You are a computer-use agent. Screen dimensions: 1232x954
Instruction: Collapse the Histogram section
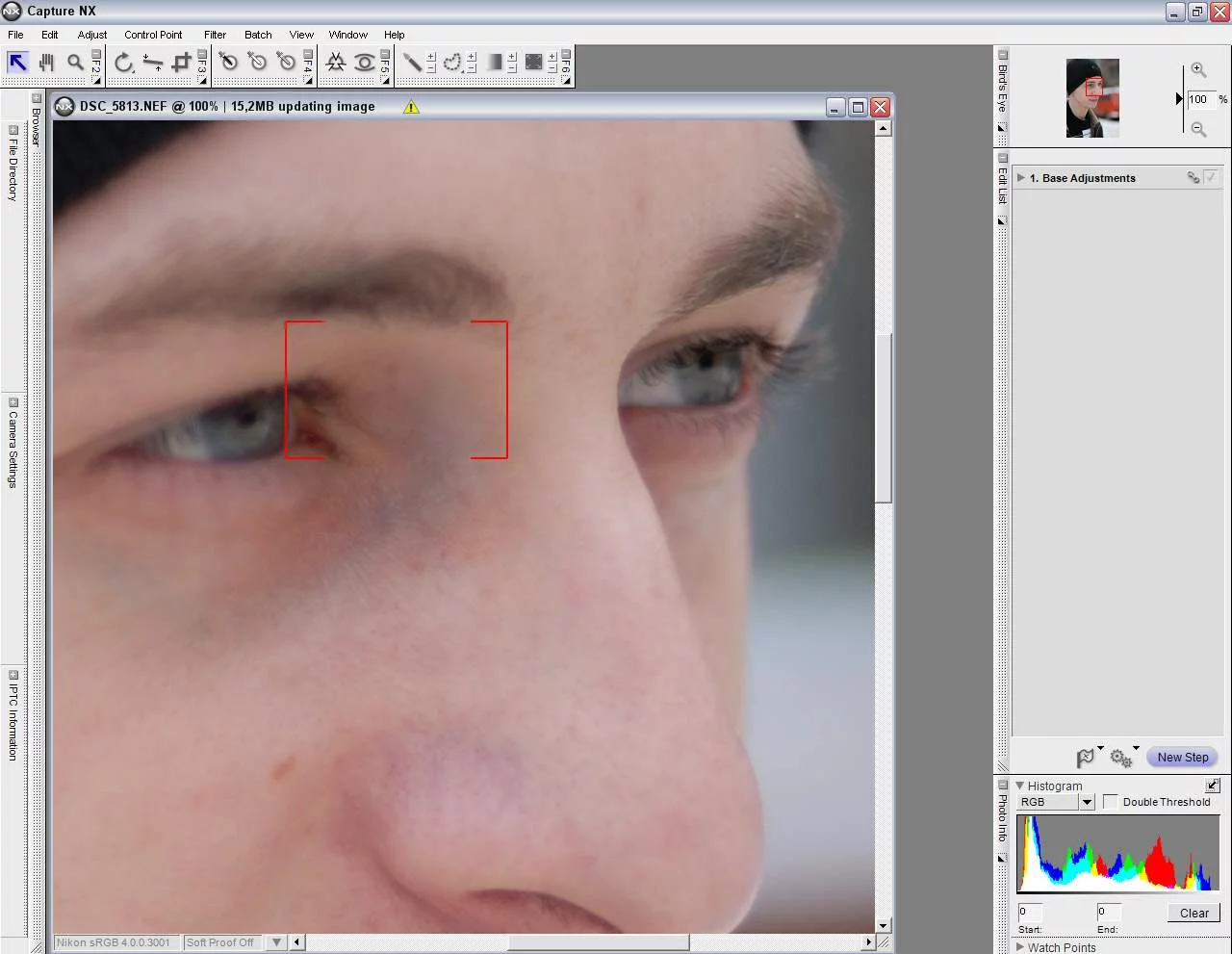click(1019, 786)
